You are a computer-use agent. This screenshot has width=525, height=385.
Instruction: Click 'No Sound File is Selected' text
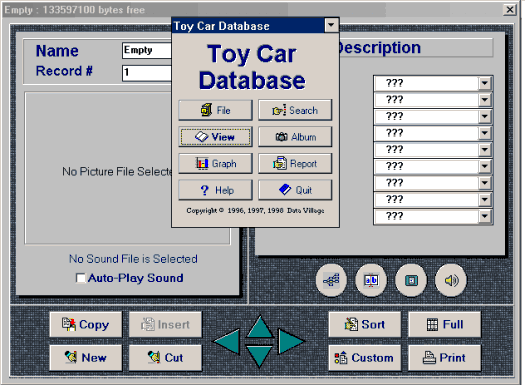point(133,259)
